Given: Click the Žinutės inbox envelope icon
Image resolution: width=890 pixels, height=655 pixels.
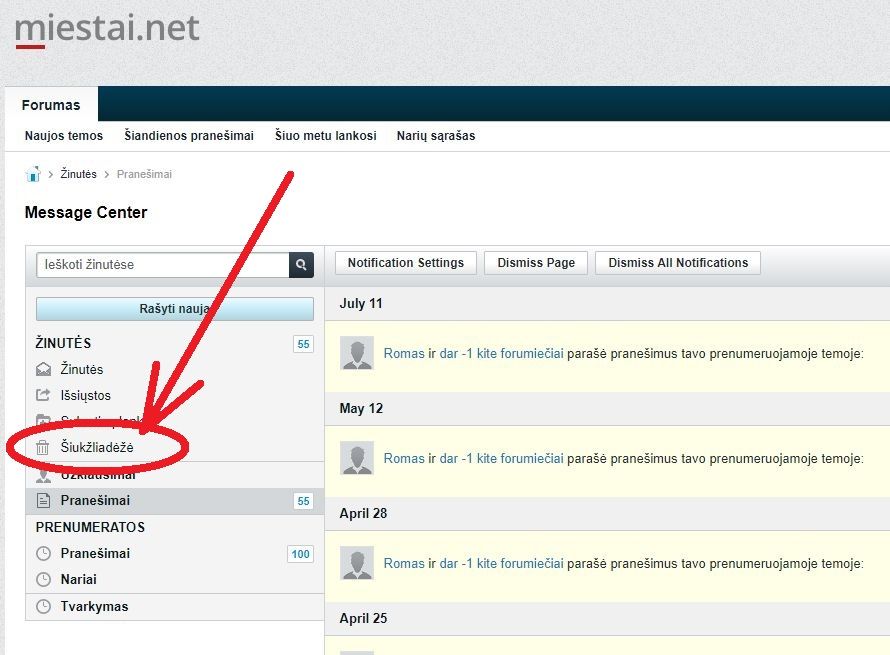Looking at the screenshot, I should [x=43, y=370].
